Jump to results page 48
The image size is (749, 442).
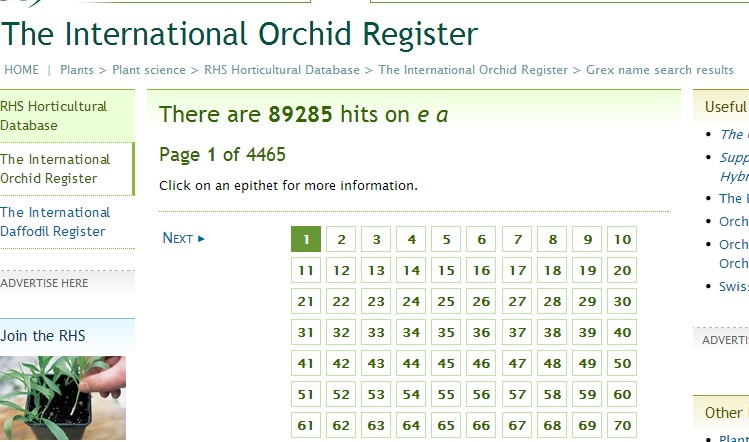click(552, 363)
